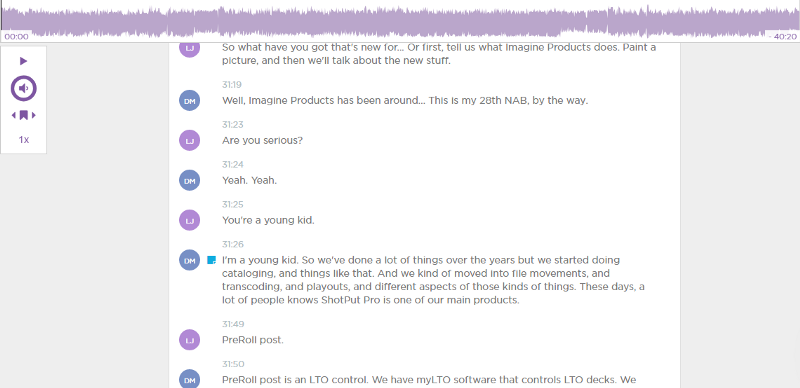Add a bookmark with the bookmark icon
This screenshot has width=800, height=388.
pyautogui.click(x=23, y=115)
